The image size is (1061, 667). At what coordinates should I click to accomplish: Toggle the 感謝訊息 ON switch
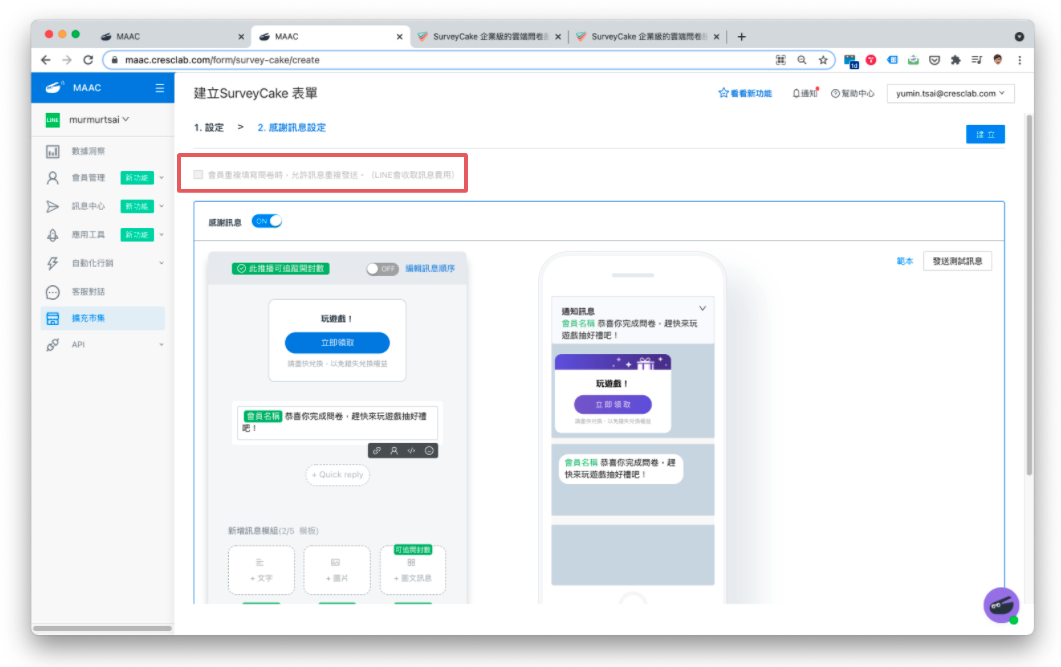[267, 221]
